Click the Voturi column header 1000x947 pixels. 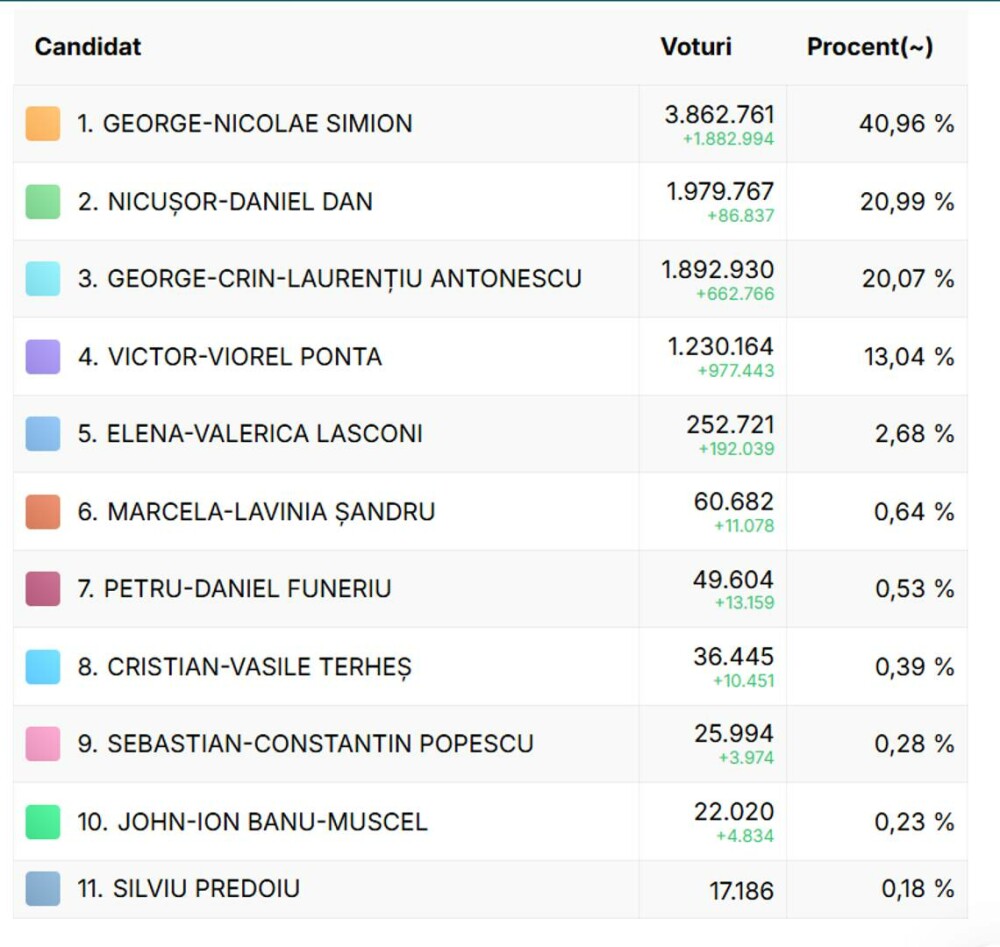click(x=696, y=47)
